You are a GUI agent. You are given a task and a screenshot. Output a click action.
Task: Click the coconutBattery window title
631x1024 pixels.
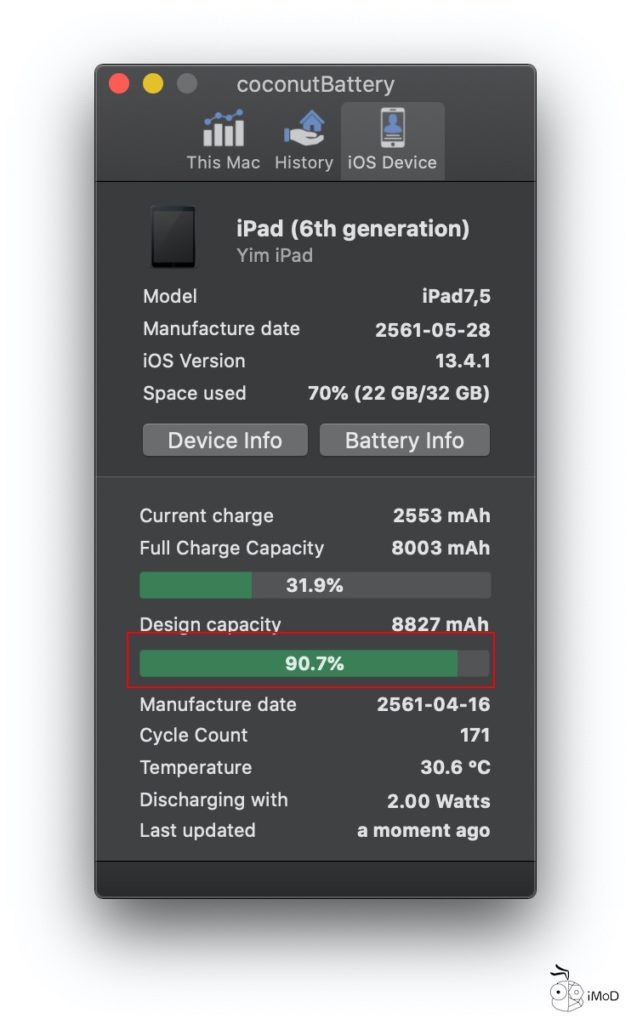coord(315,85)
